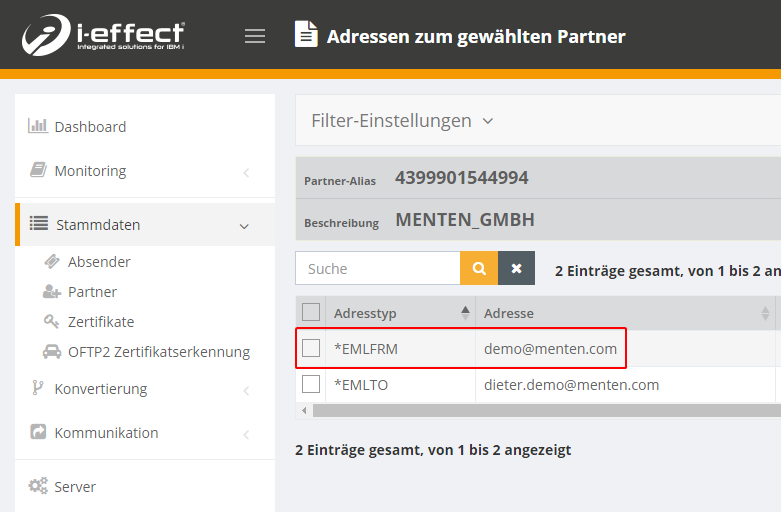Clear the search with the X button
The image size is (781, 512).
516,268
